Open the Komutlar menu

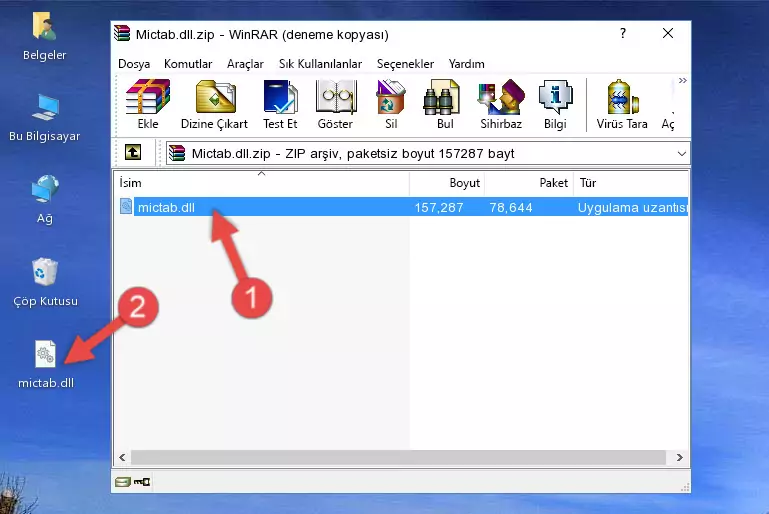click(x=188, y=64)
